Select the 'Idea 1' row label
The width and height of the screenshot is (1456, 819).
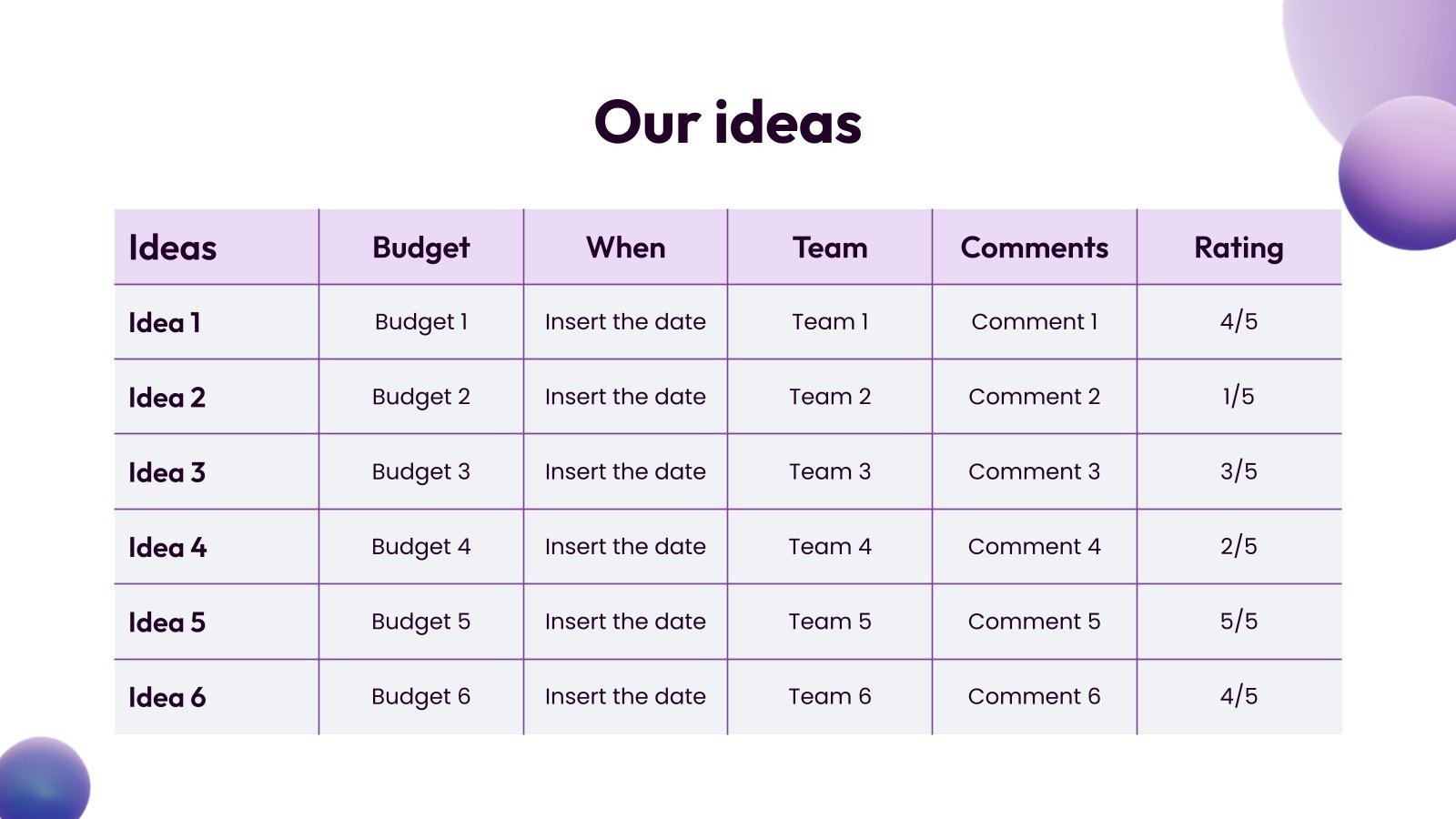(x=165, y=322)
